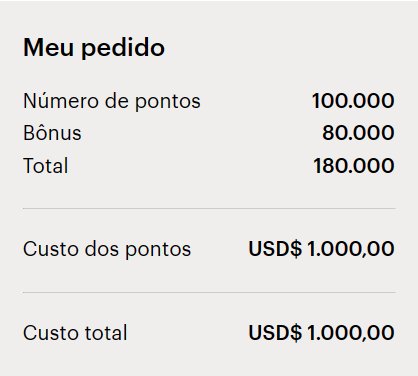Click the Custo total USD$ 1.000,00 amount
The height and width of the screenshot is (376, 418).
[x=321, y=333]
